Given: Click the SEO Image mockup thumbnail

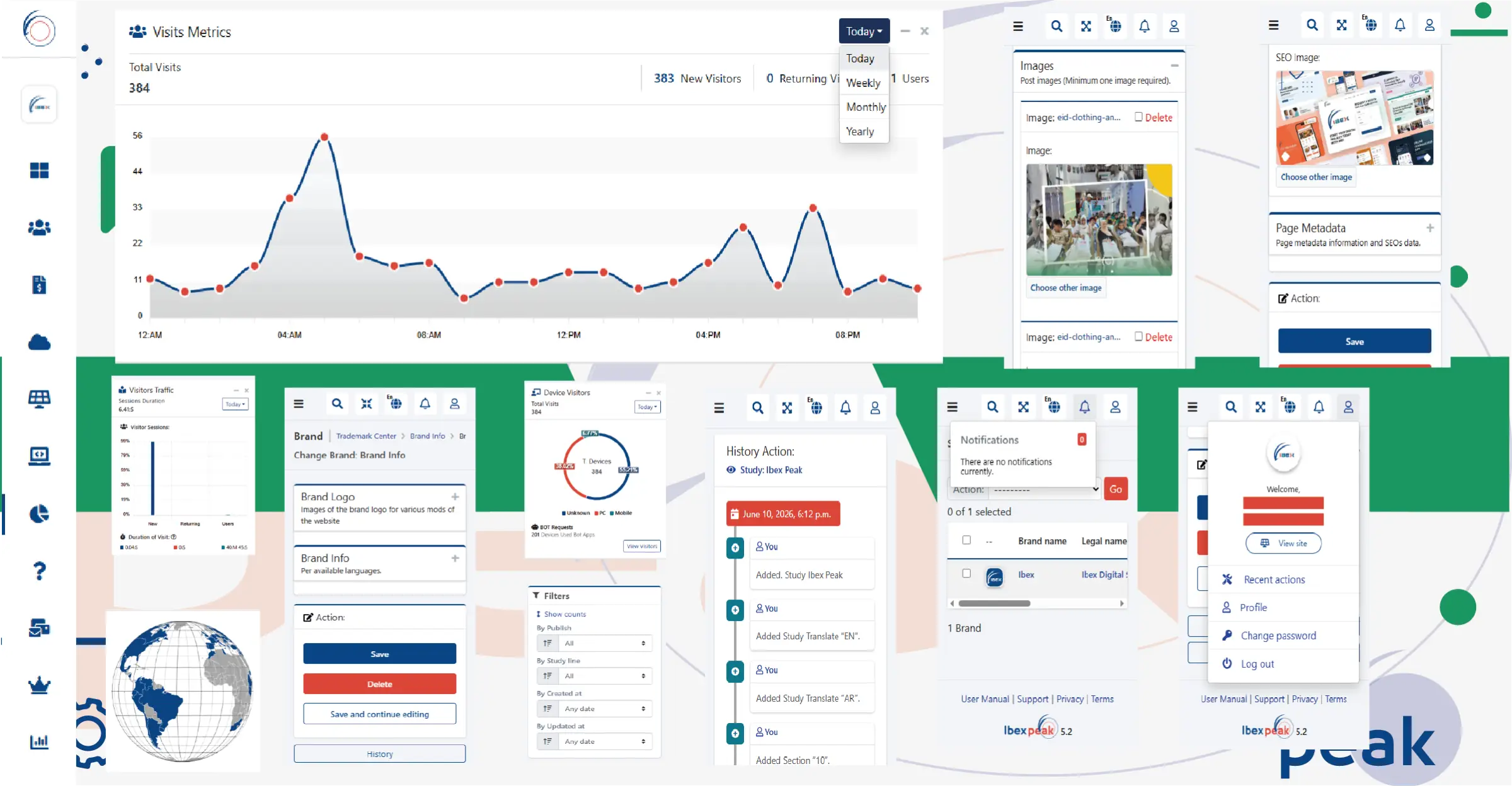Looking at the screenshot, I should pos(1354,118).
